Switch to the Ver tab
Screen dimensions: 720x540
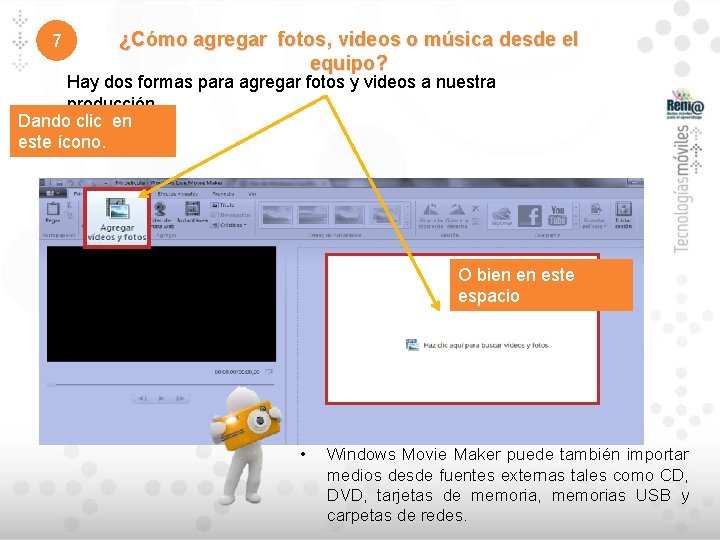252,194
